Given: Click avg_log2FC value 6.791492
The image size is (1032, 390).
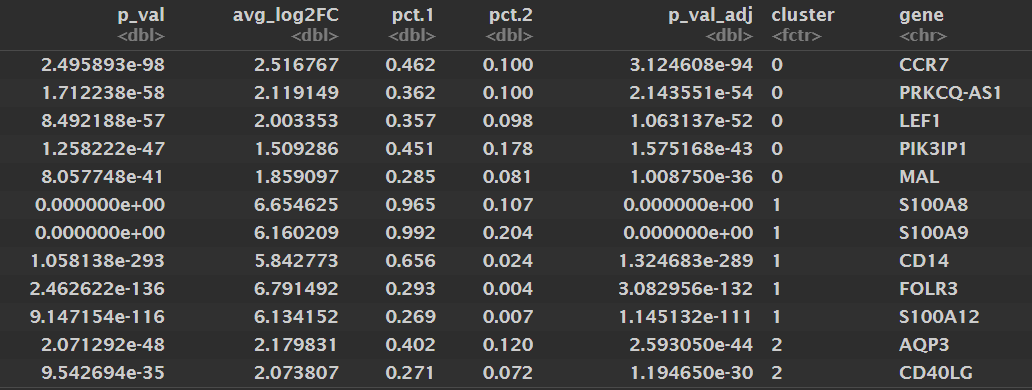Looking at the screenshot, I should click(296, 289).
